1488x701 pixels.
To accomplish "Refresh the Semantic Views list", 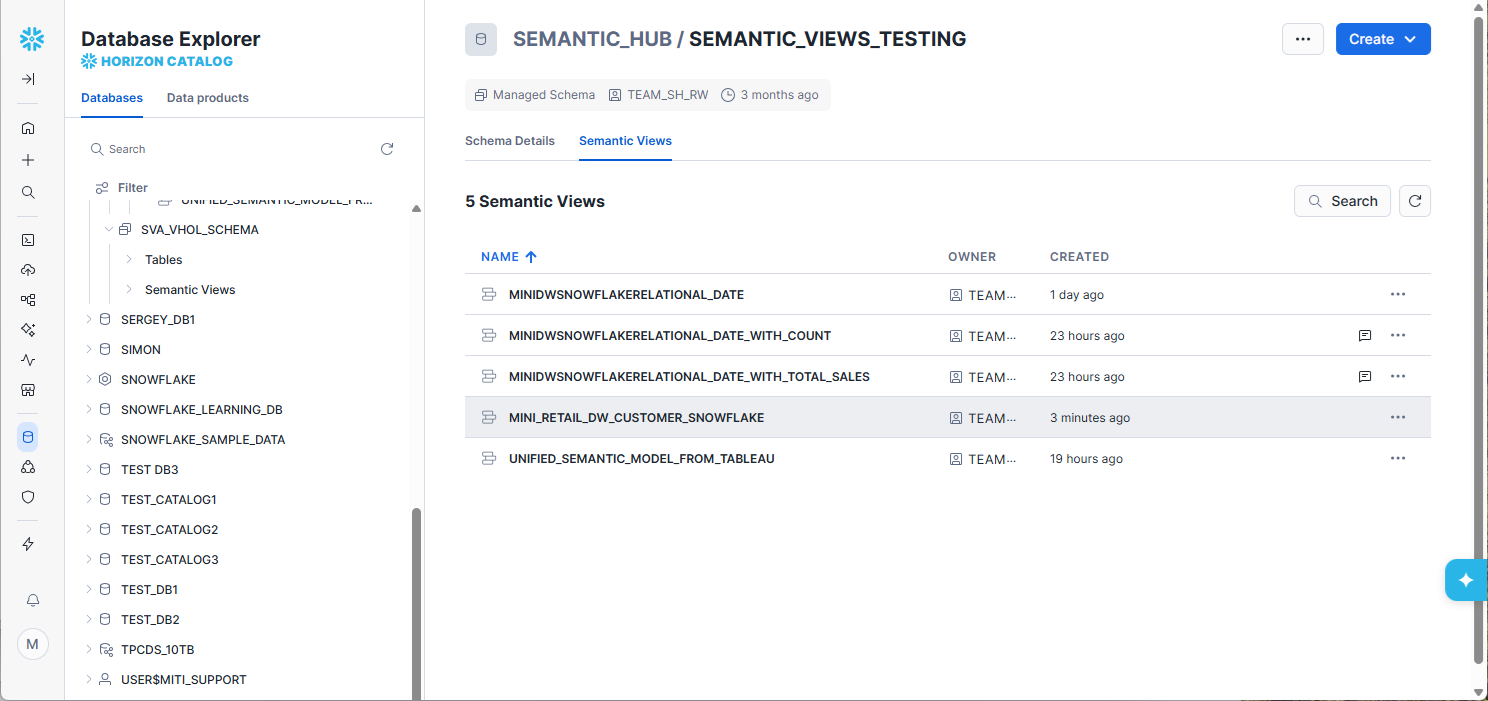I will tap(1414, 201).
